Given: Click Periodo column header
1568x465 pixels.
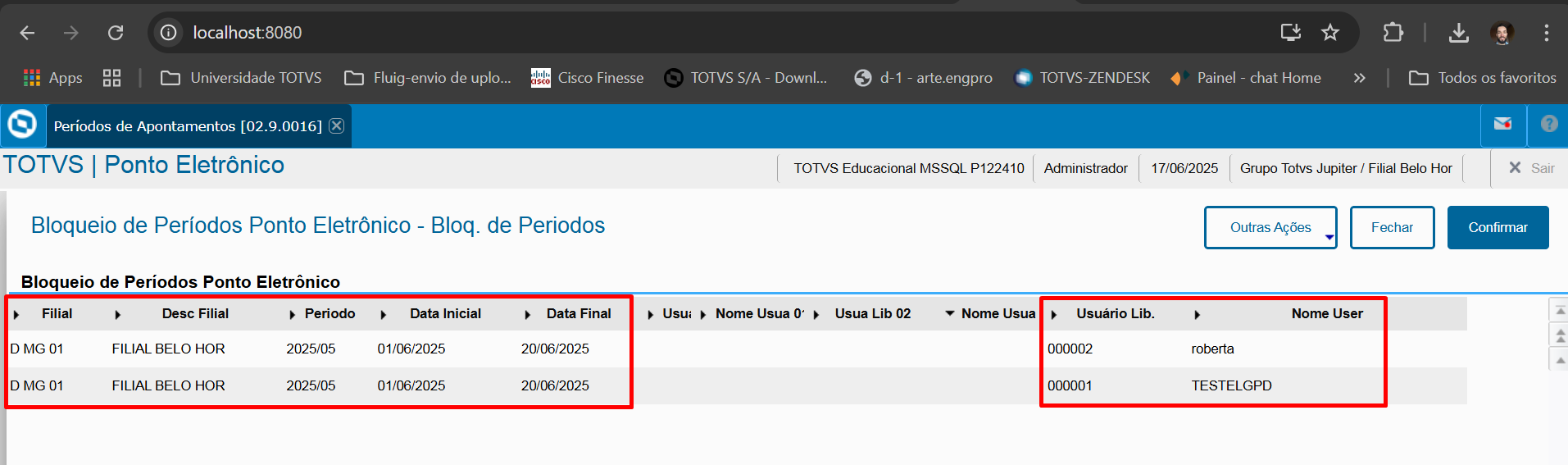Looking at the screenshot, I should 330,313.
